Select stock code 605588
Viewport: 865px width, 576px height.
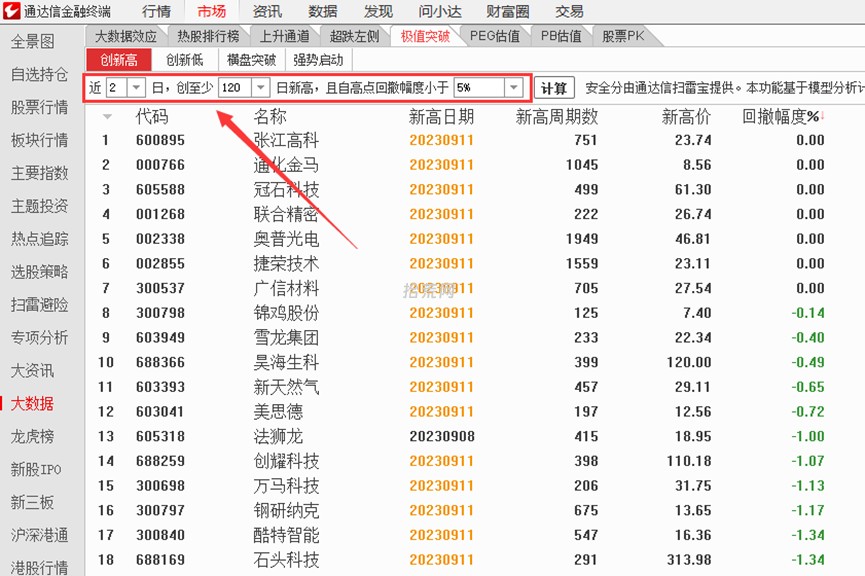[161, 189]
